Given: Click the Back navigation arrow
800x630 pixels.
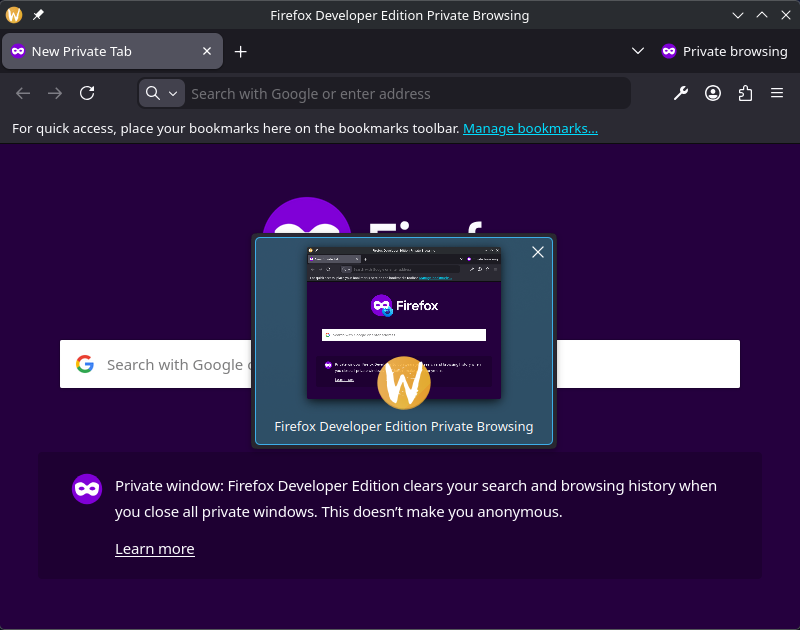Looking at the screenshot, I should pos(23,93).
